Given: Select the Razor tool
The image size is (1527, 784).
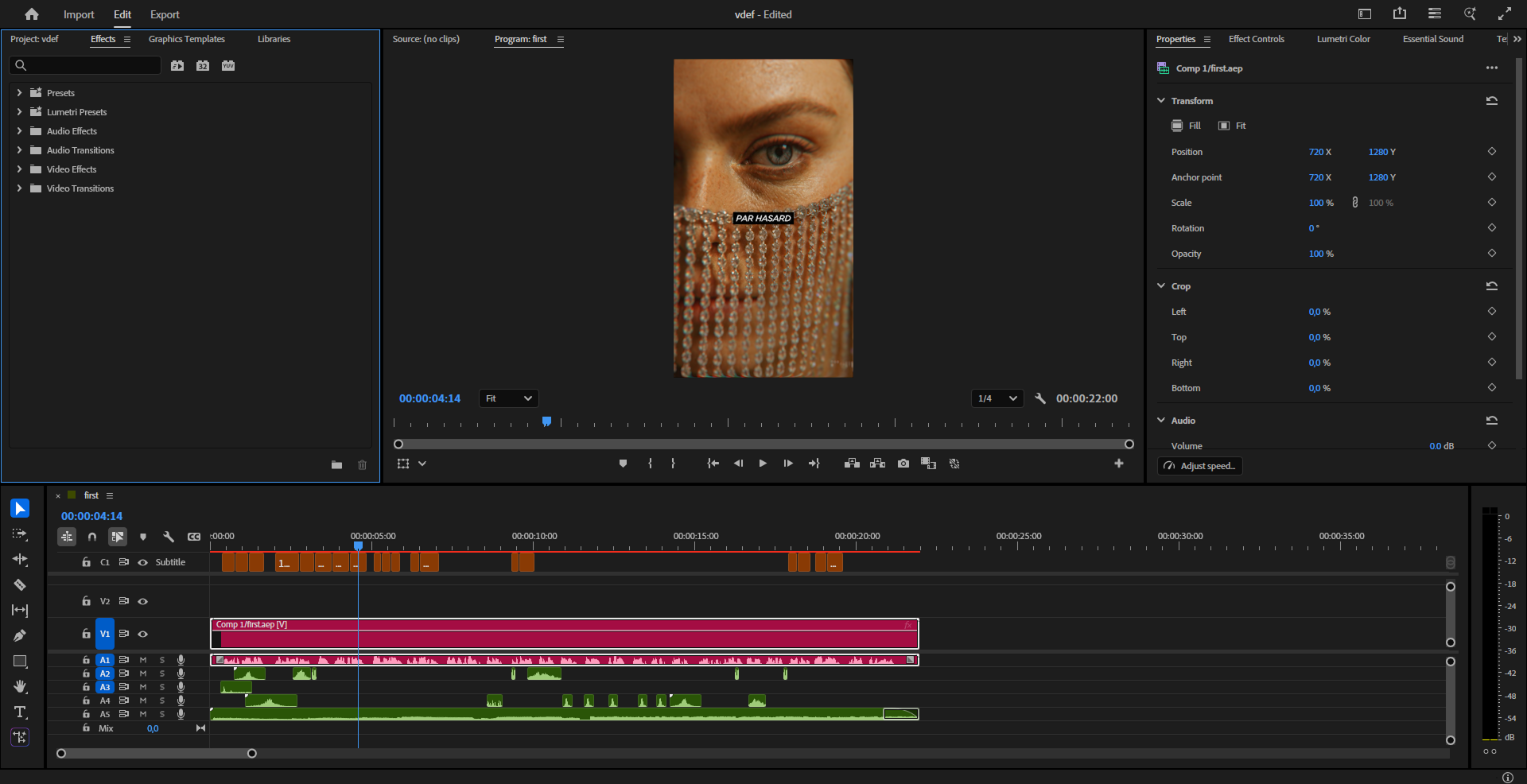Looking at the screenshot, I should click(20, 585).
